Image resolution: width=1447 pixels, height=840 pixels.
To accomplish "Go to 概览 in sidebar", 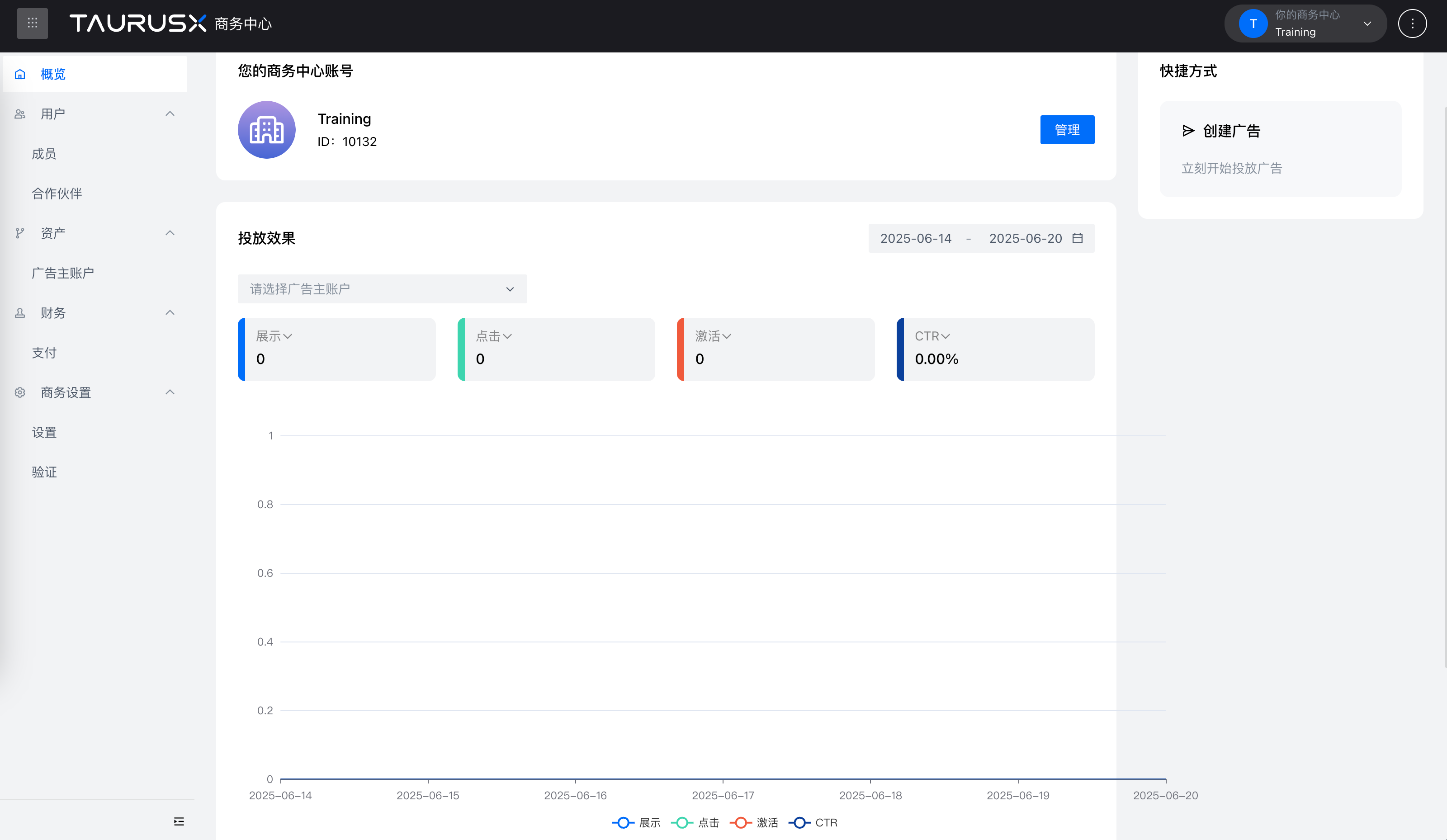I will [95, 74].
